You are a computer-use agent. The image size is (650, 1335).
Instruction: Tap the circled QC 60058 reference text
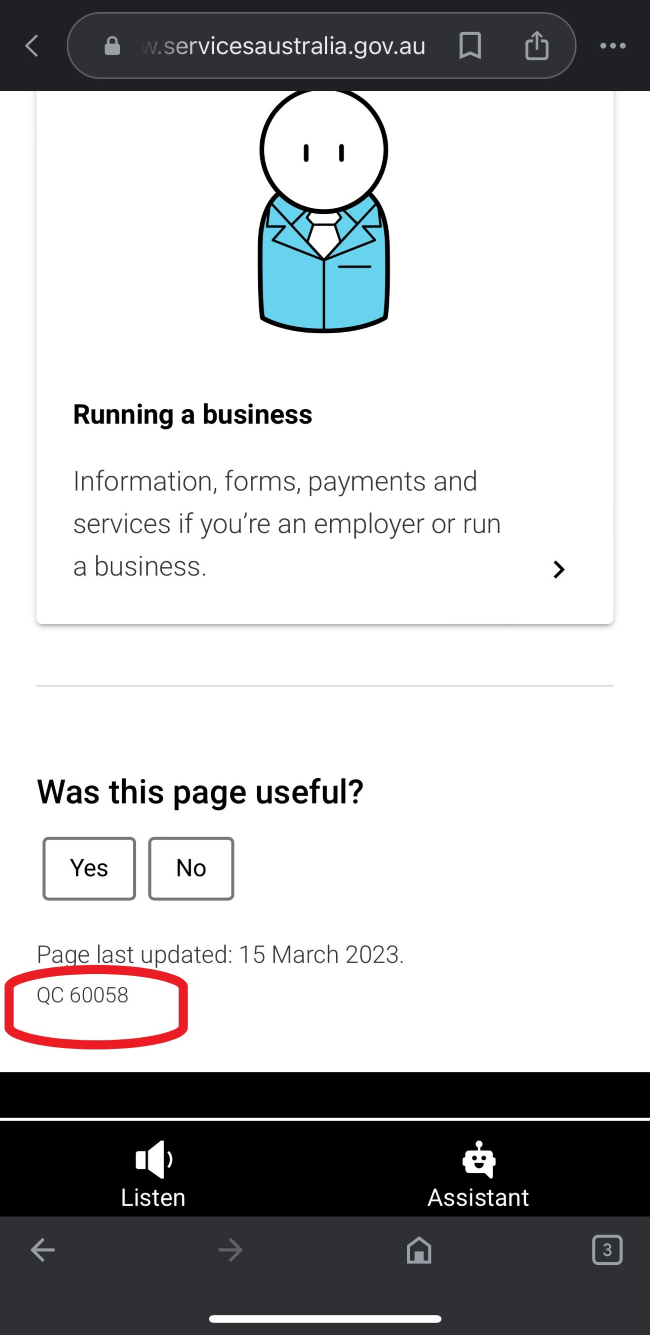click(83, 995)
